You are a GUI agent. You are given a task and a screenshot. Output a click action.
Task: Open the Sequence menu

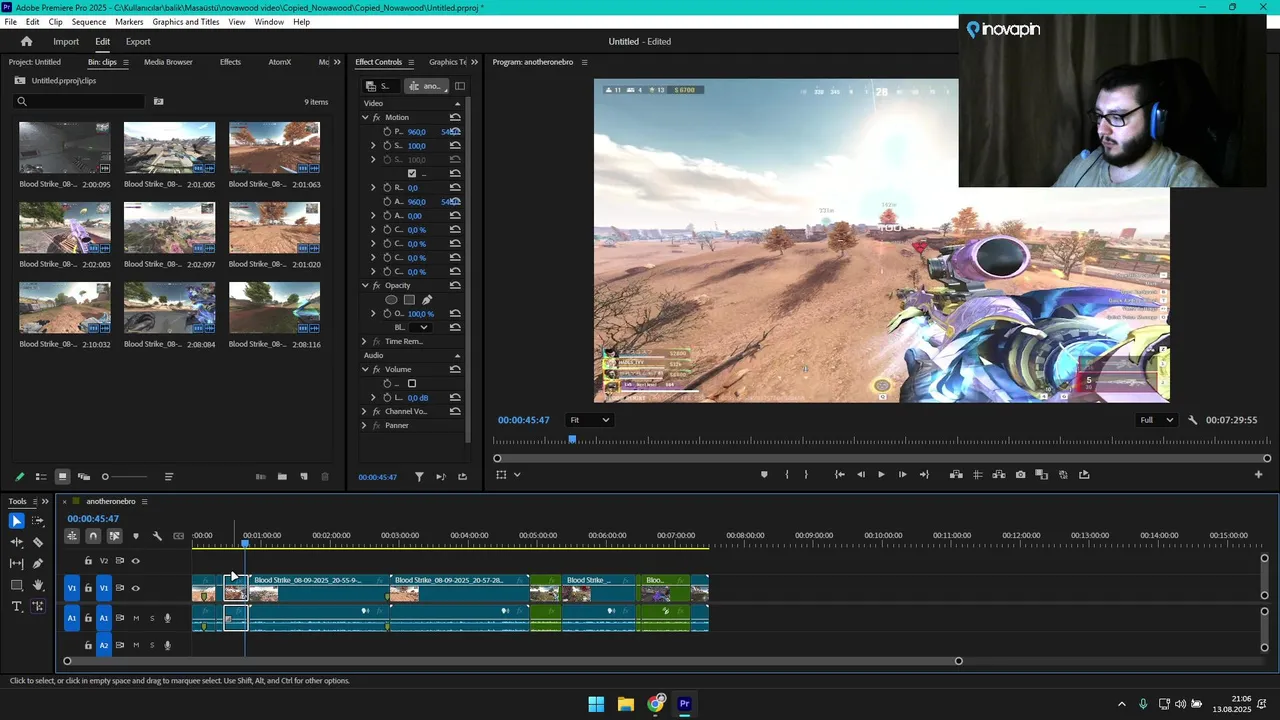tap(89, 22)
